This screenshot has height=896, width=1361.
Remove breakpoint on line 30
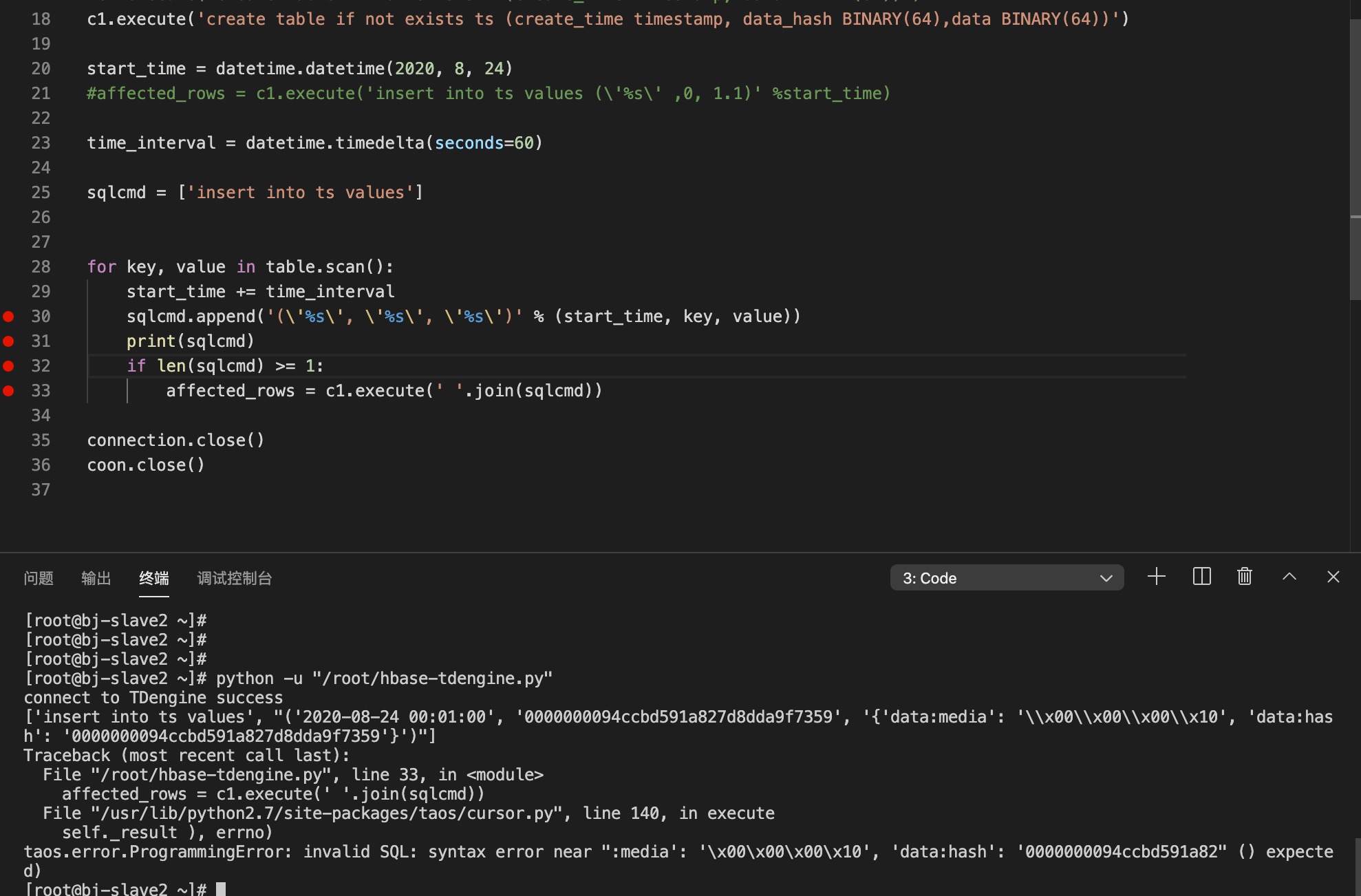[8, 317]
